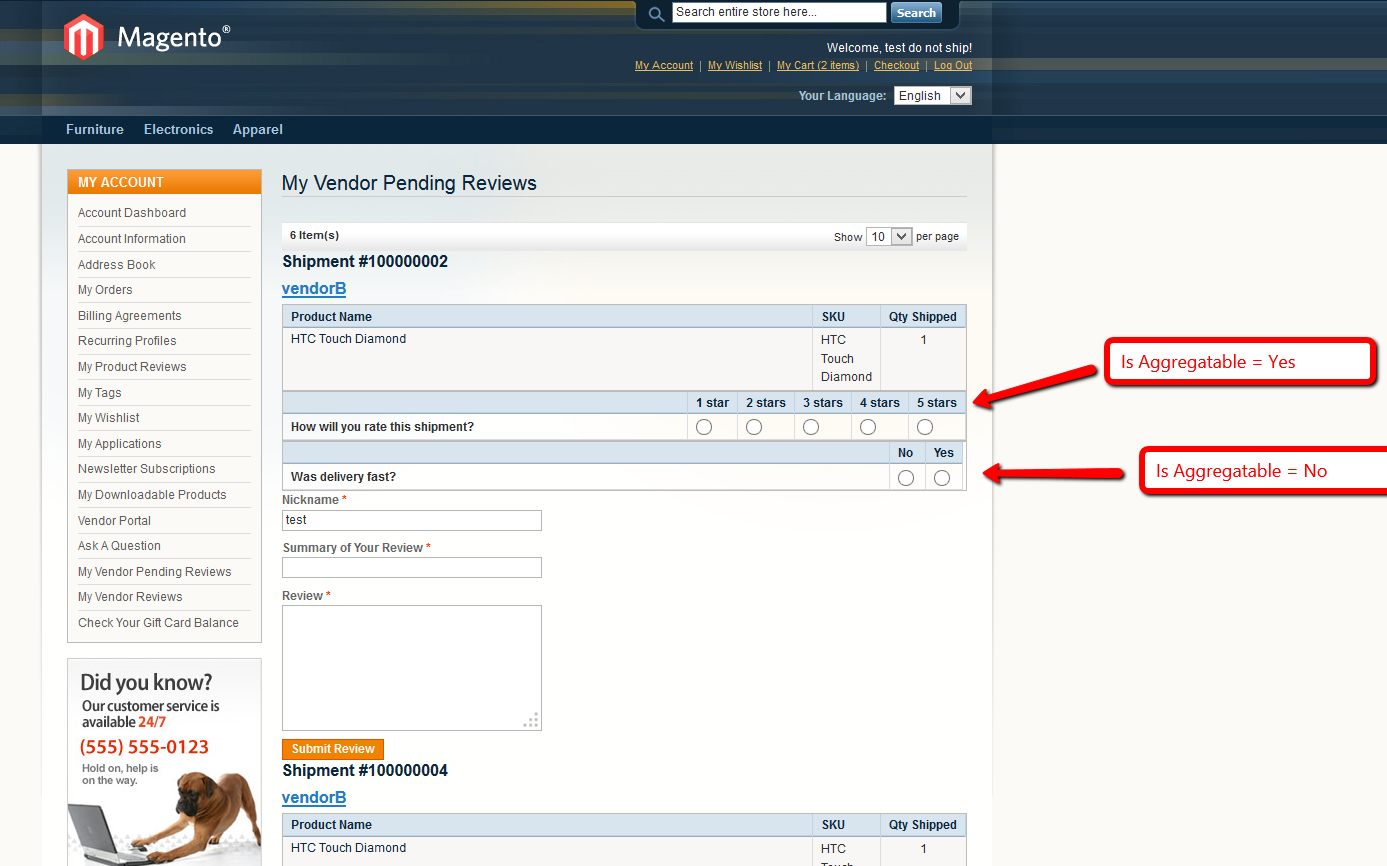Click the Shipment #100000002 heading
This screenshot has height=866, width=1387.
(x=365, y=262)
